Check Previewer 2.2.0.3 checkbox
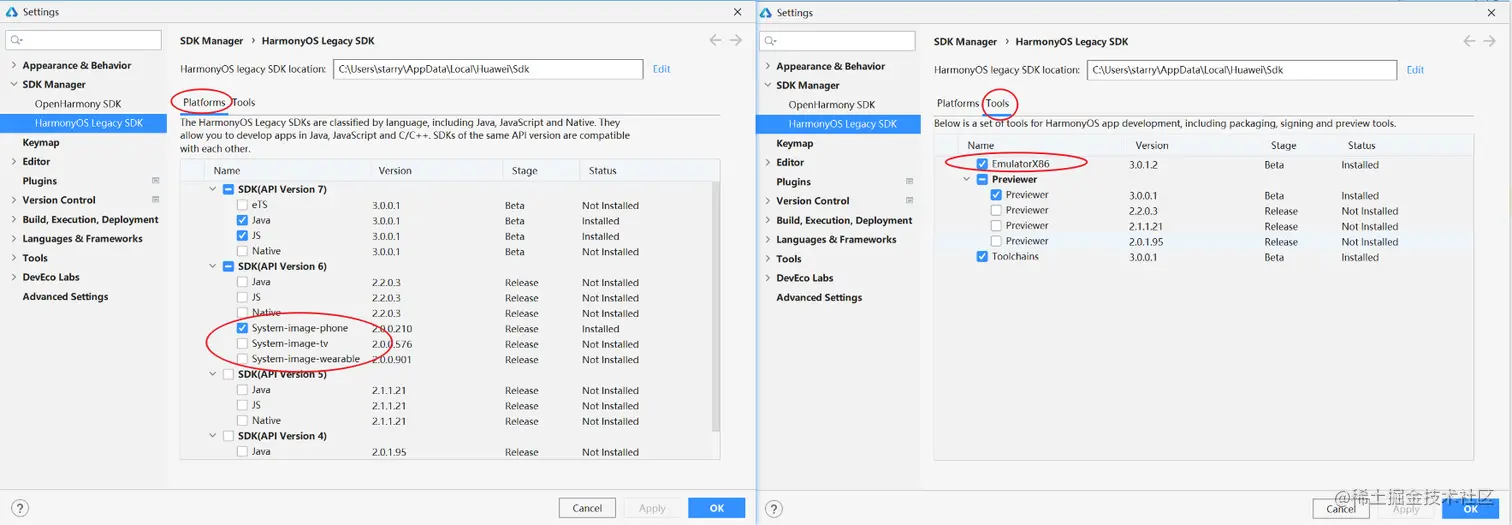1512x525 pixels. click(996, 211)
